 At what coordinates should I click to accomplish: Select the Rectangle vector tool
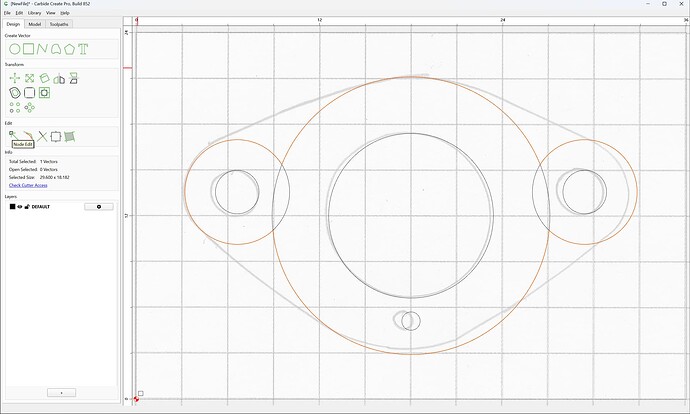(29, 49)
